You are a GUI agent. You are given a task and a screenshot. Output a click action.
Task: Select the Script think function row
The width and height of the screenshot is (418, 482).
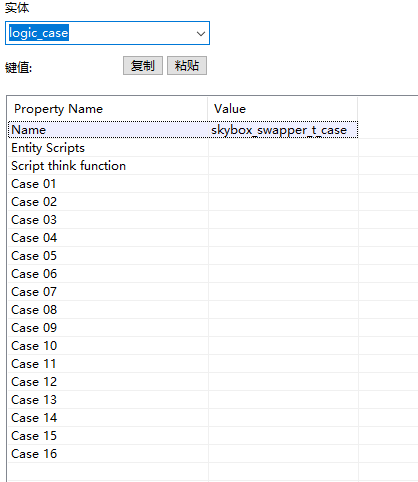coord(183,166)
